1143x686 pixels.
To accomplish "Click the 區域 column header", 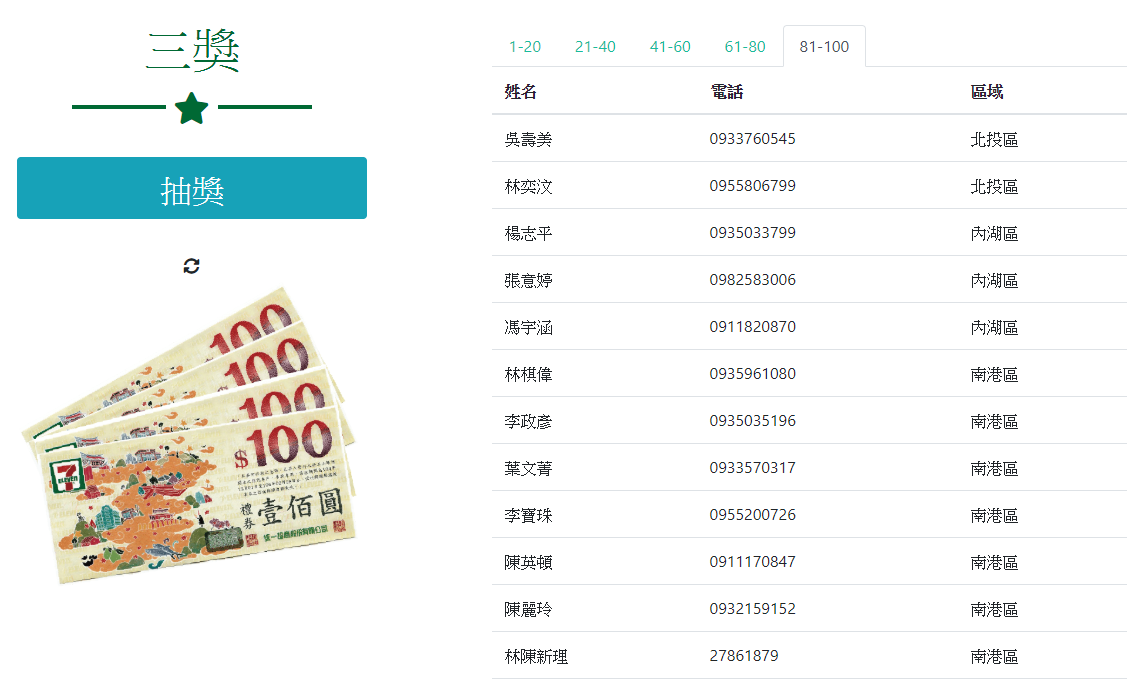I will (x=987, y=92).
